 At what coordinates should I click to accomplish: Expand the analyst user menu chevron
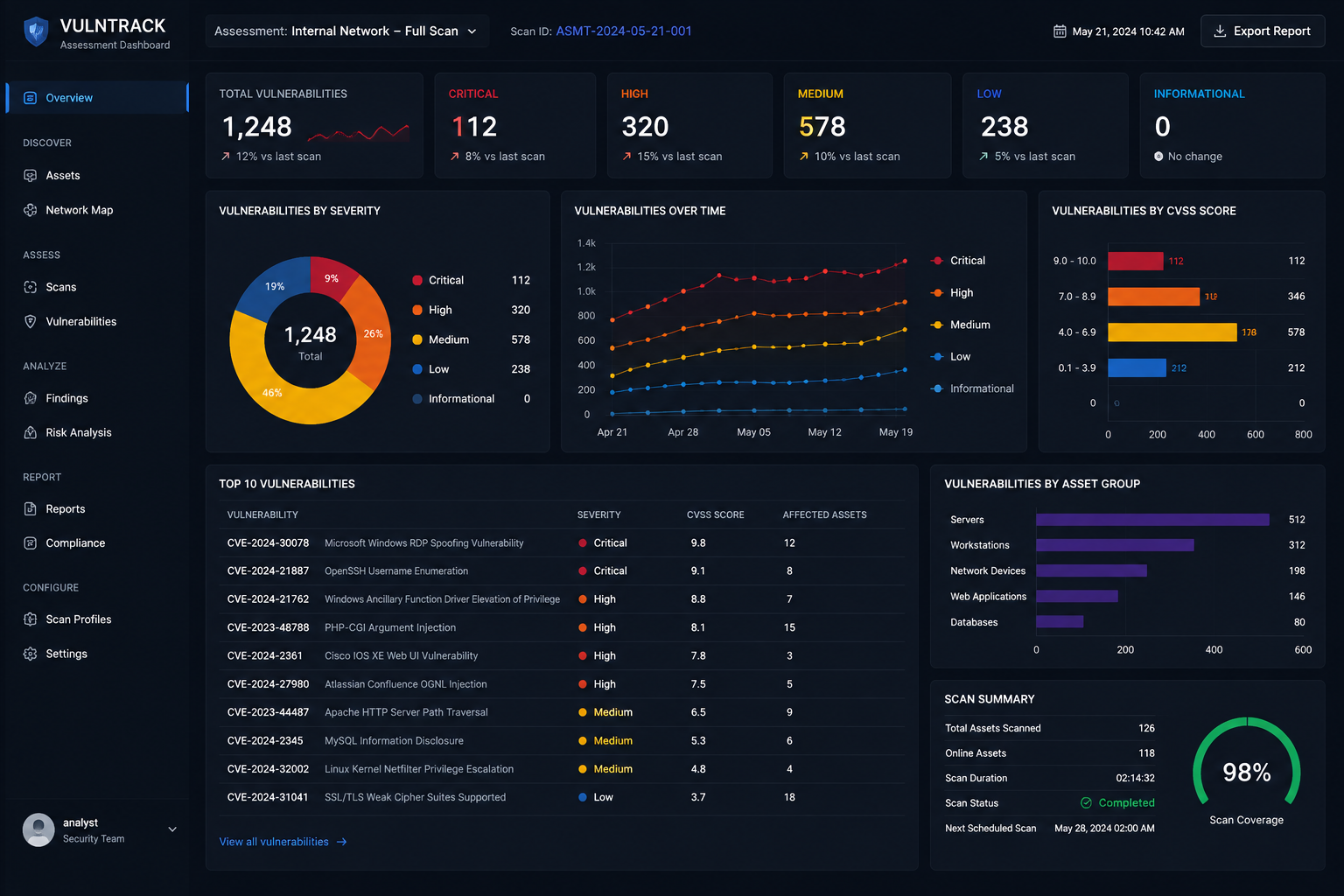[172, 829]
